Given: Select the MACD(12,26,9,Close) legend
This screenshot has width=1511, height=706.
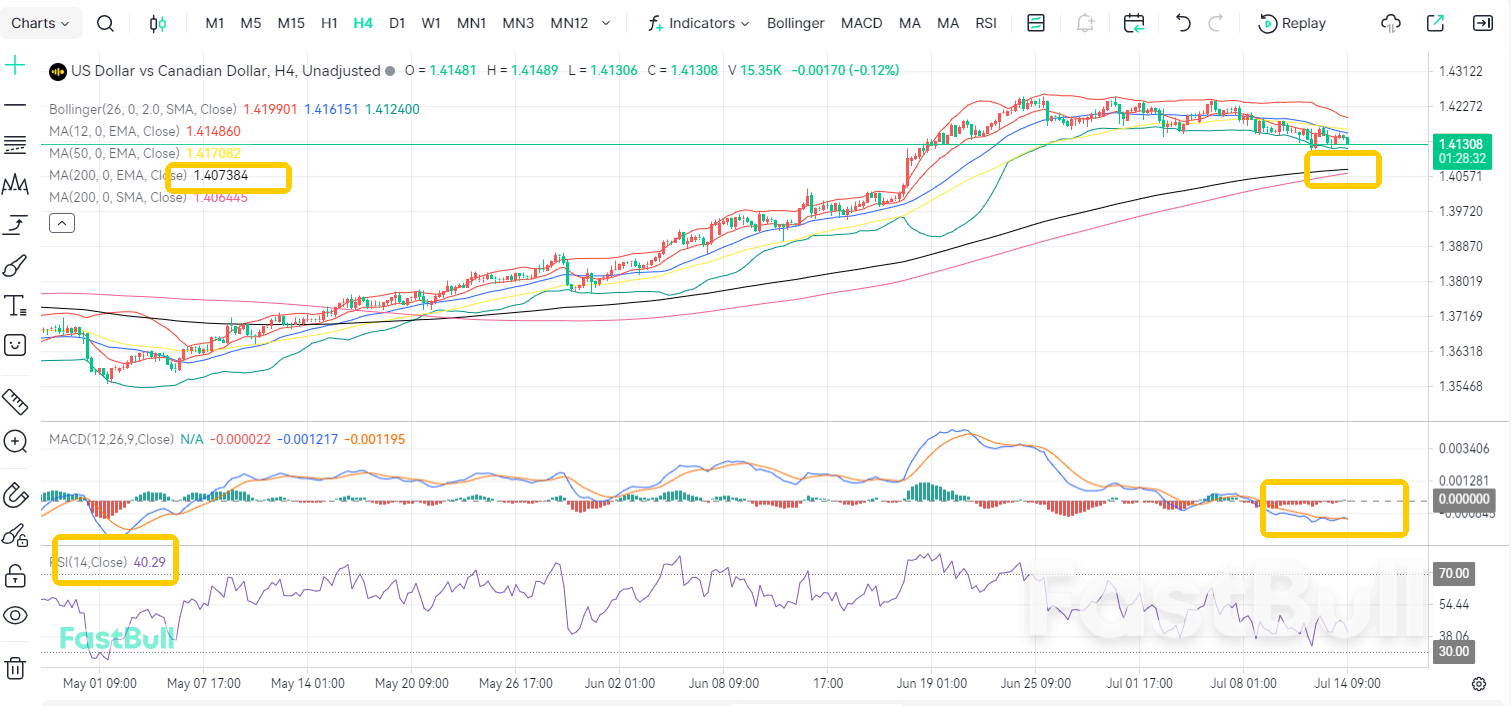Looking at the screenshot, I should click(112, 439).
